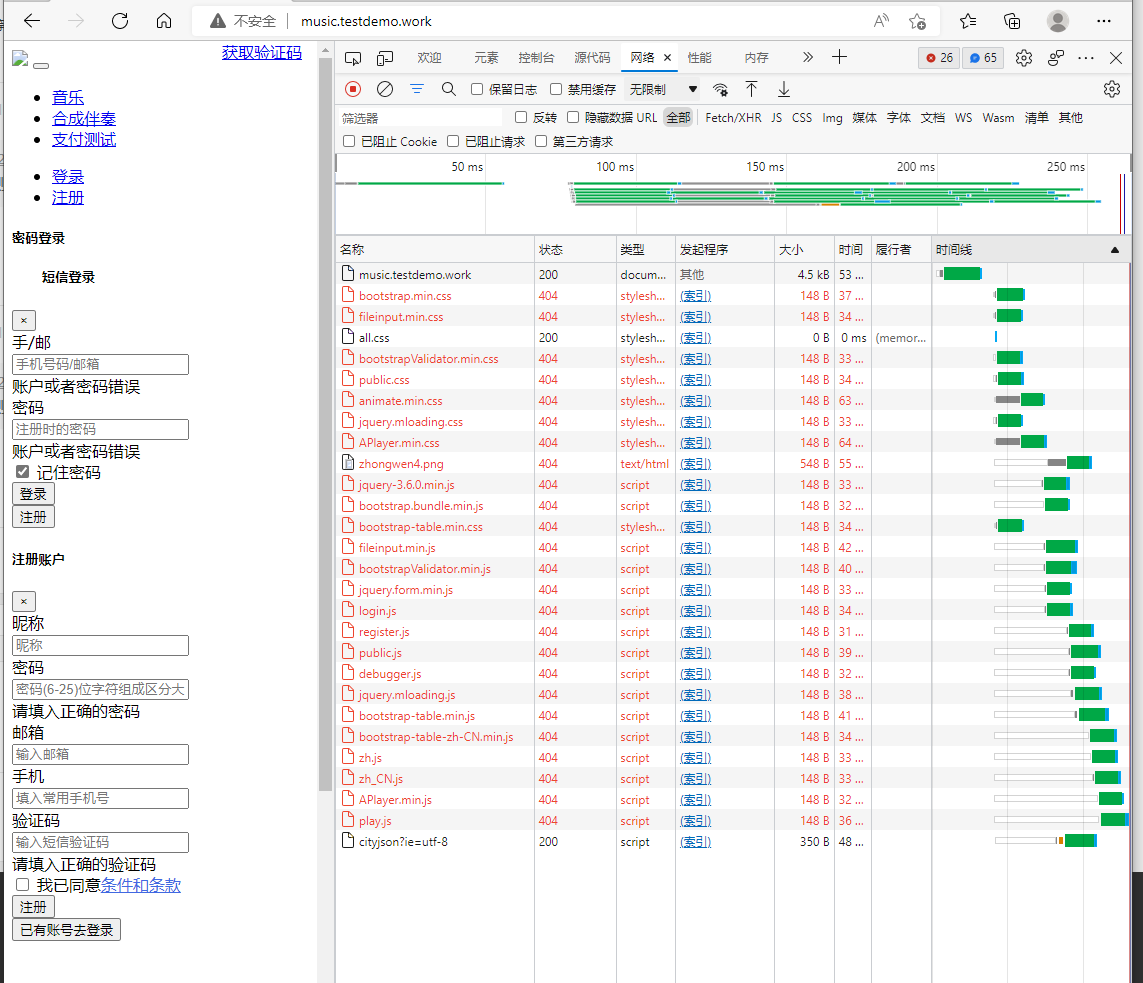Select the cityjson?ie=utf-8 request
Image resolution: width=1143 pixels, height=983 pixels.
733,842
